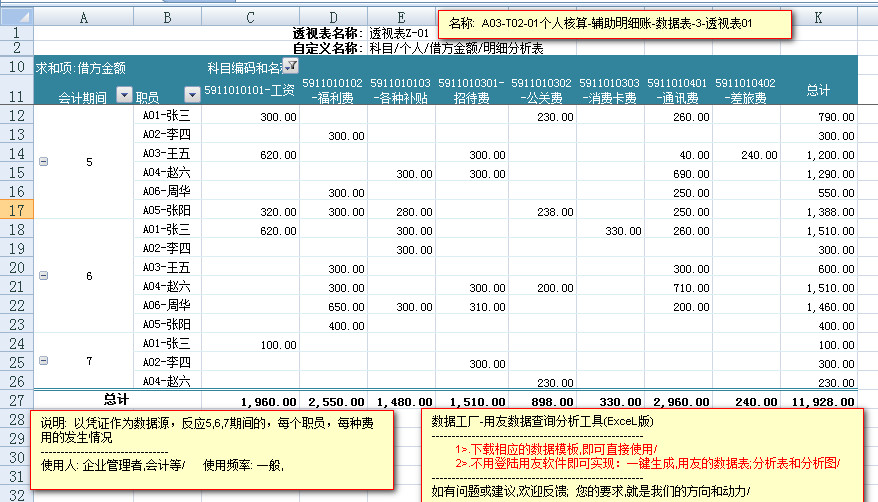The height and width of the screenshot is (502, 878).
Task: Select column A header
Action: [83, 18]
